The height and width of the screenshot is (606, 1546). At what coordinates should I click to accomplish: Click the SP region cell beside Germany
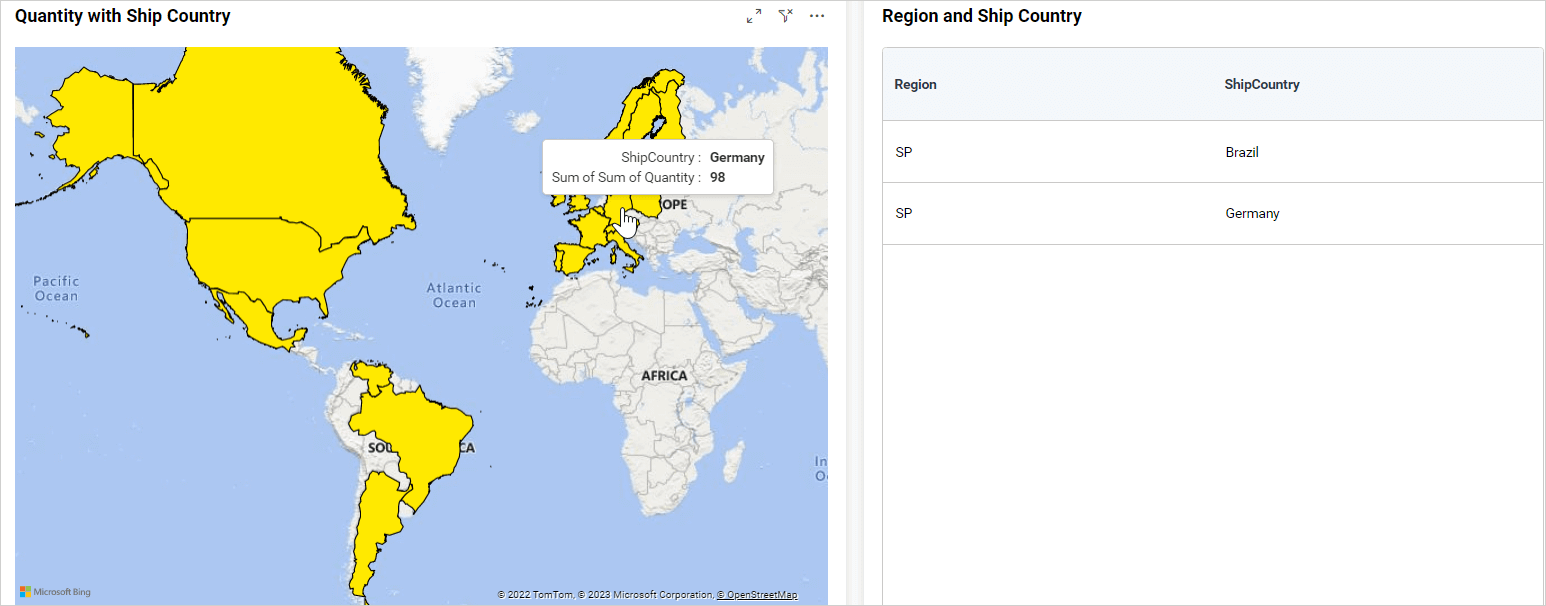tap(903, 214)
